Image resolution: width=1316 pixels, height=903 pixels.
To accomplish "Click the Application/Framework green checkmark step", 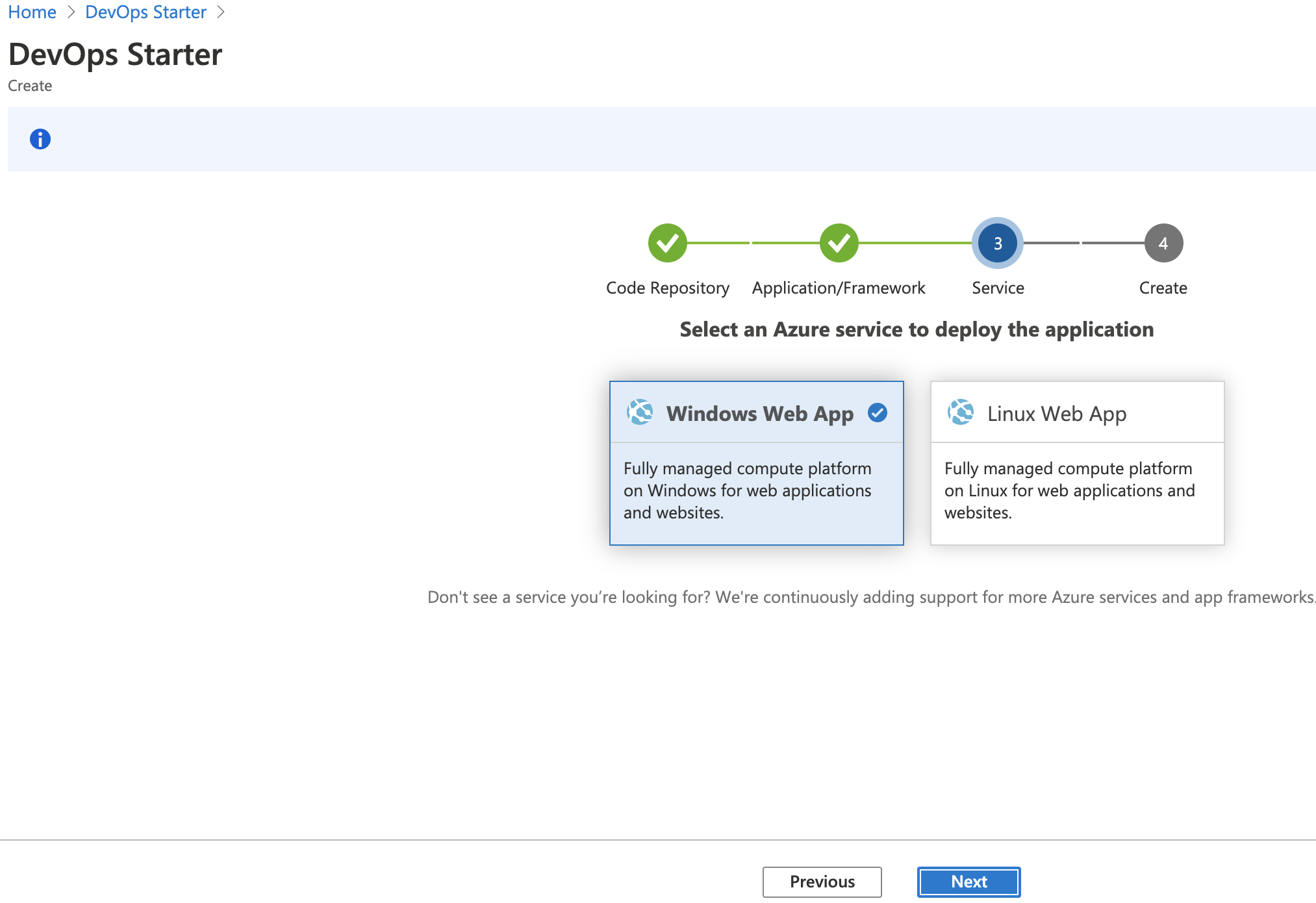I will coord(839,243).
